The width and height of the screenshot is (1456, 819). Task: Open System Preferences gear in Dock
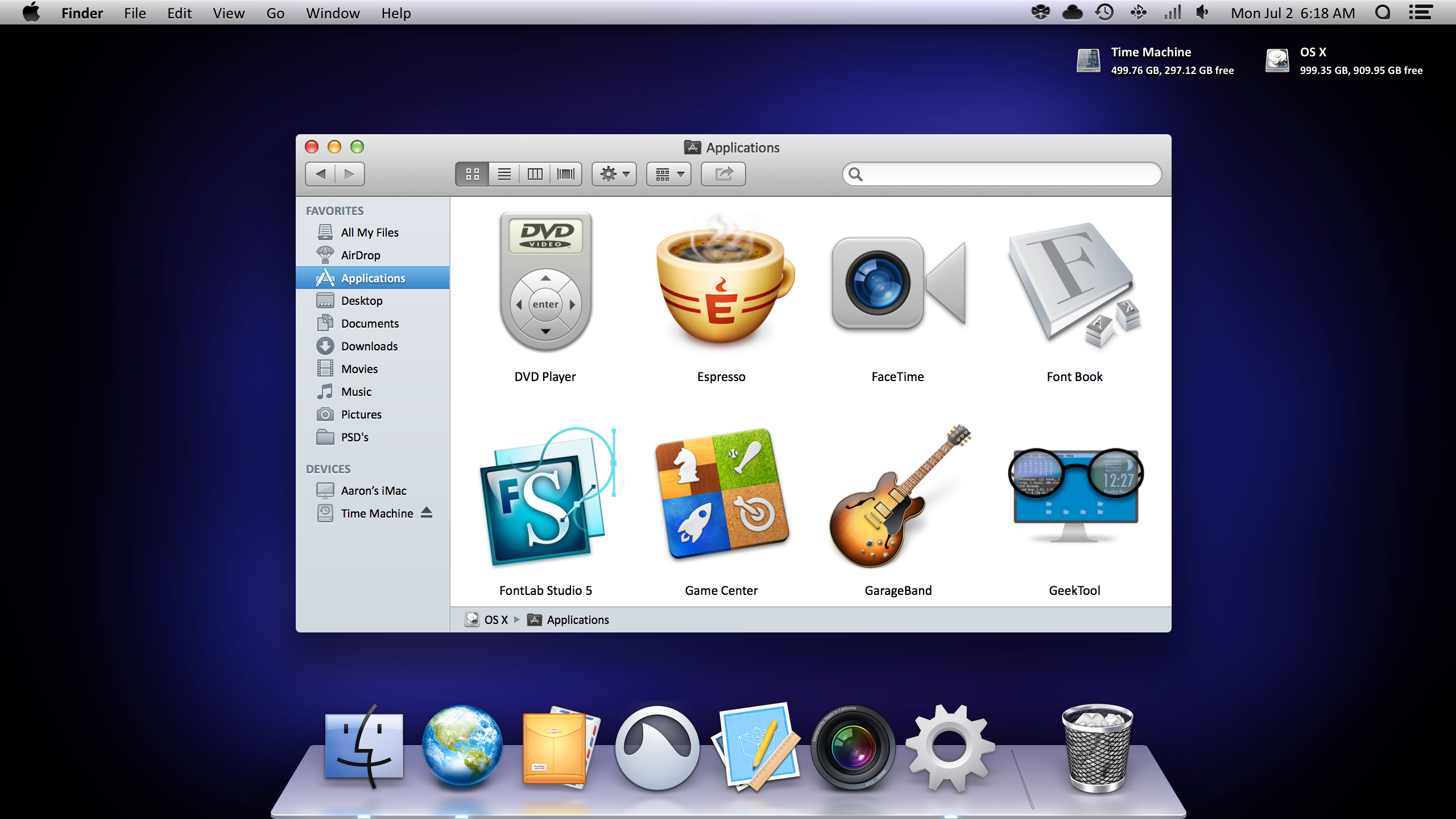pyautogui.click(x=949, y=748)
